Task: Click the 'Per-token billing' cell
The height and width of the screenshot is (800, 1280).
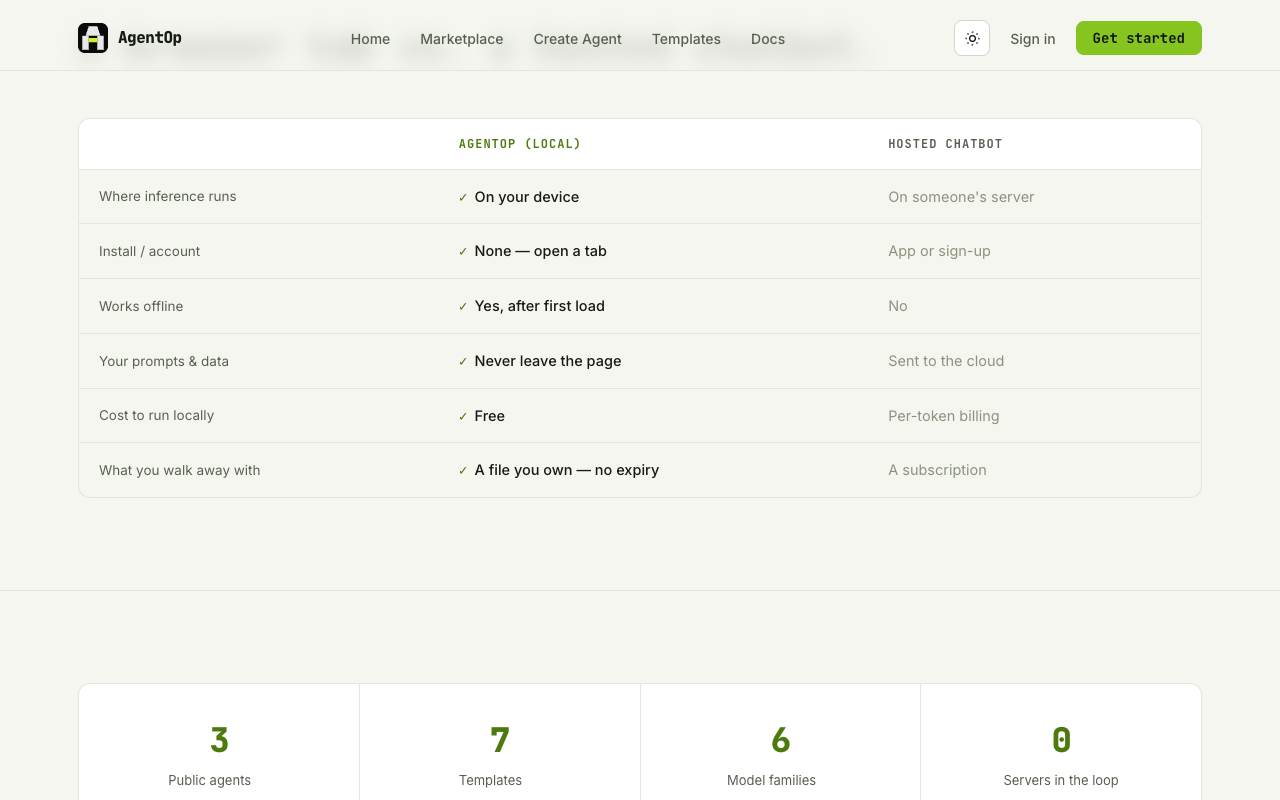Action: (x=944, y=416)
